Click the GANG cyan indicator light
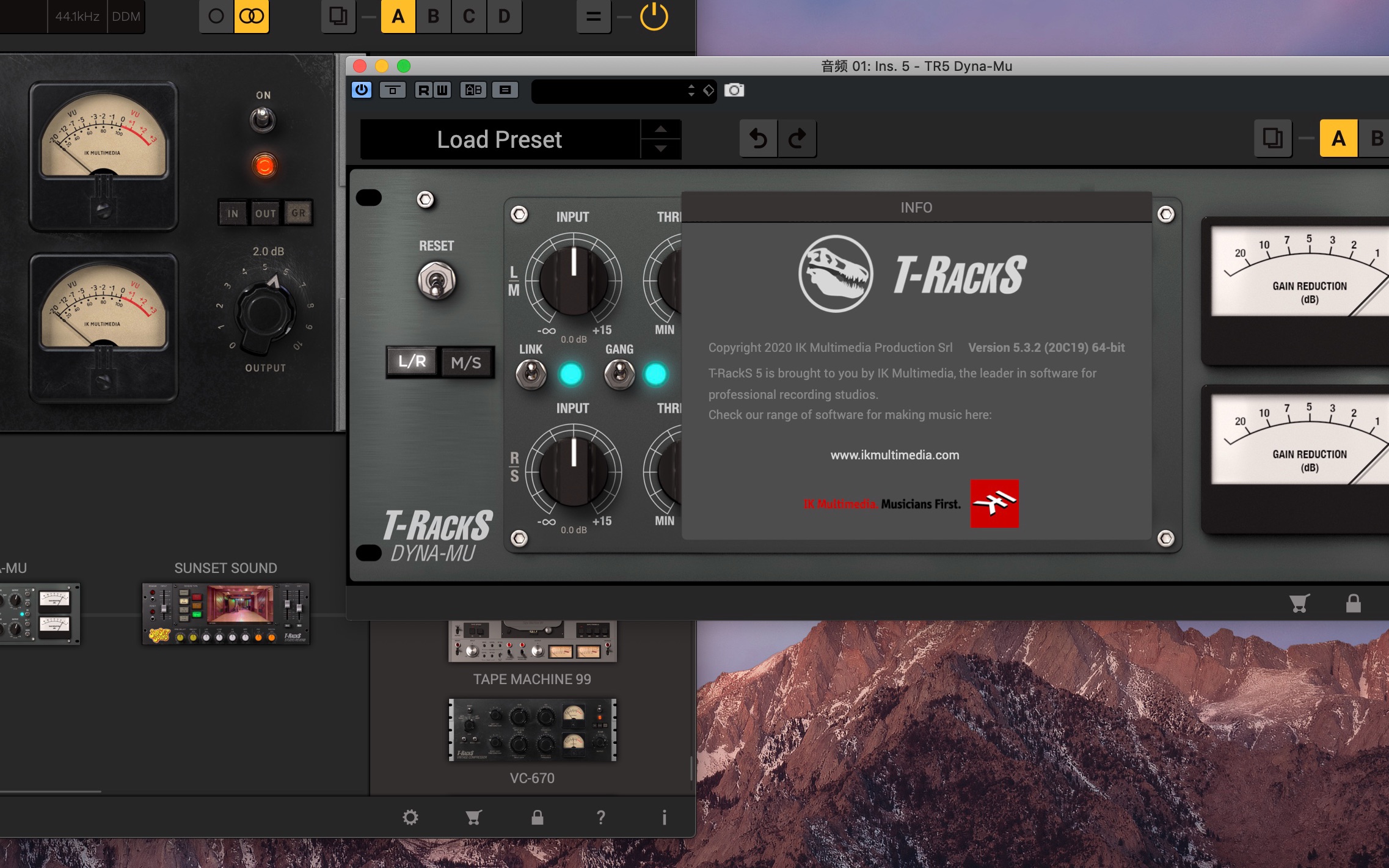Image resolution: width=1389 pixels, height=868 pixels. click(x=656, y=374)
